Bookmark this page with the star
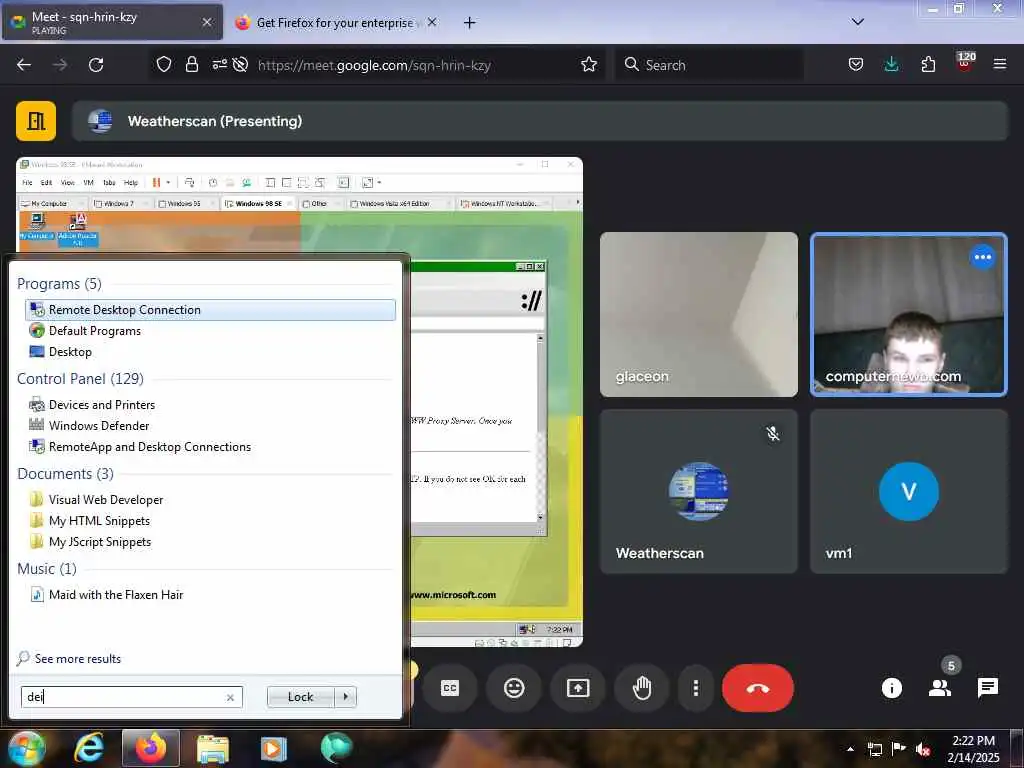 pyautogui.click(x=589, y=65)
